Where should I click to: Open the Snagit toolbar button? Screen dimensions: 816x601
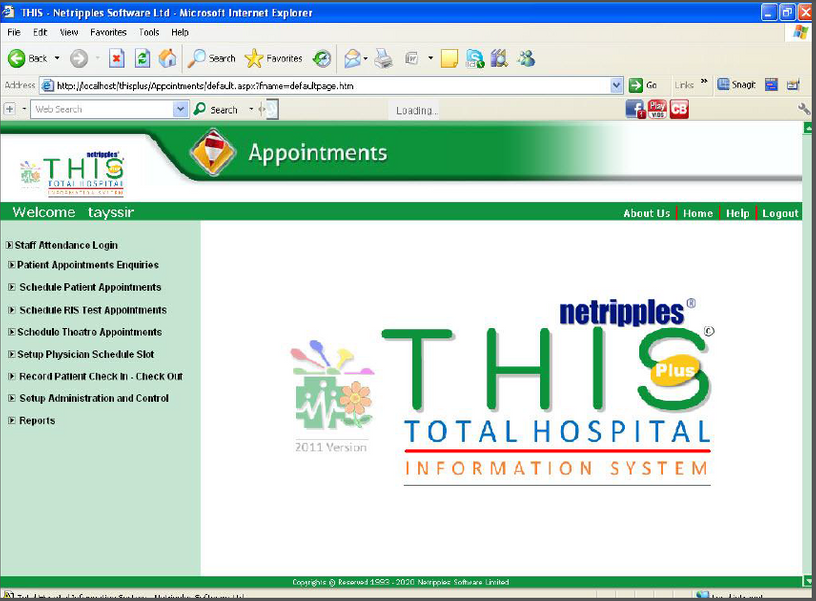tap(736, 85)
